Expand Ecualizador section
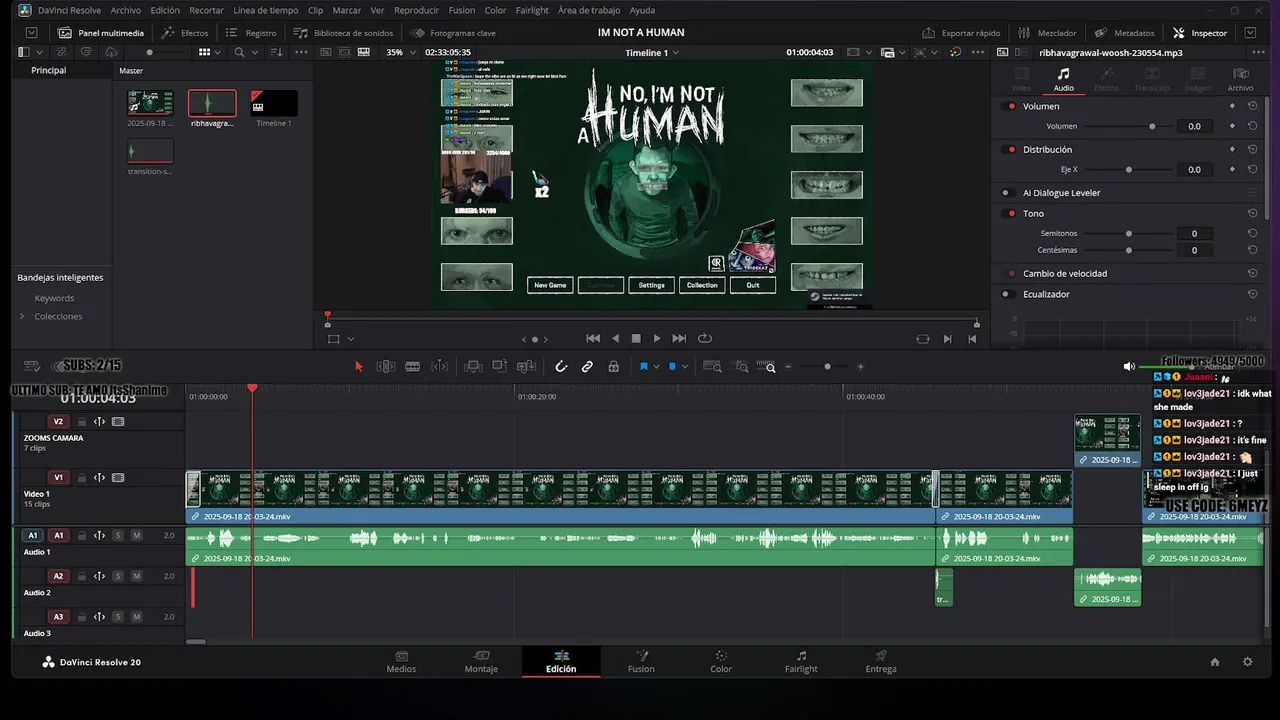 pos(1046,294)
